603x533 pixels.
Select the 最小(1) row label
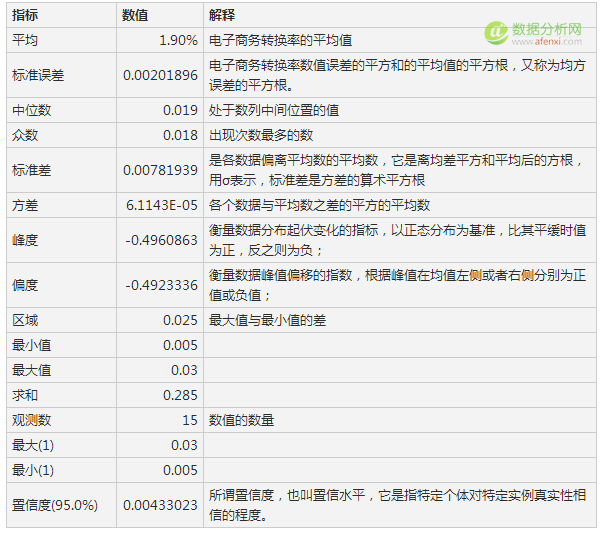coord(33,470)
